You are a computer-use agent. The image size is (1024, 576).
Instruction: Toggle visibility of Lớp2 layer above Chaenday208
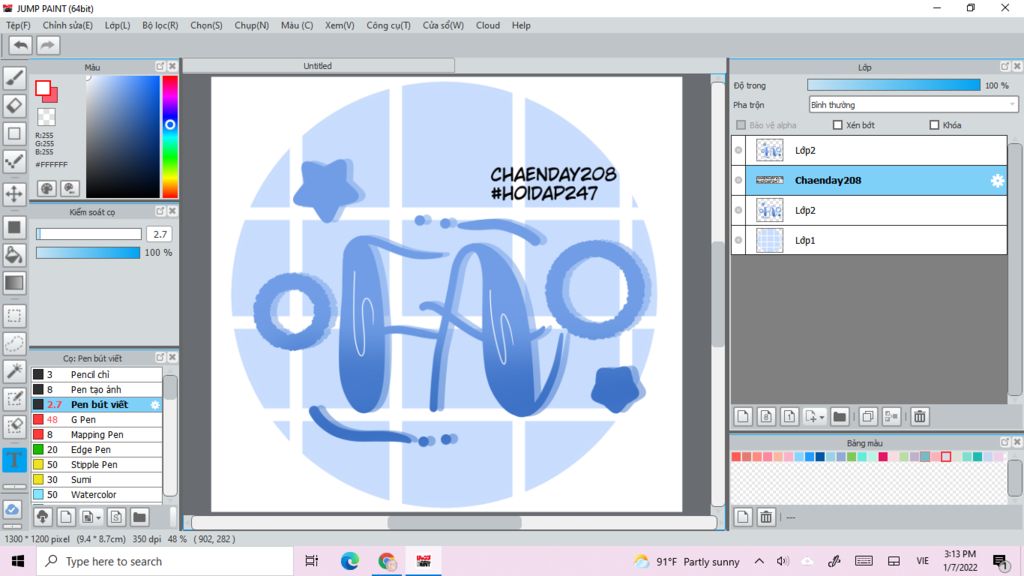pyautogui.click(x=739, y=150)
